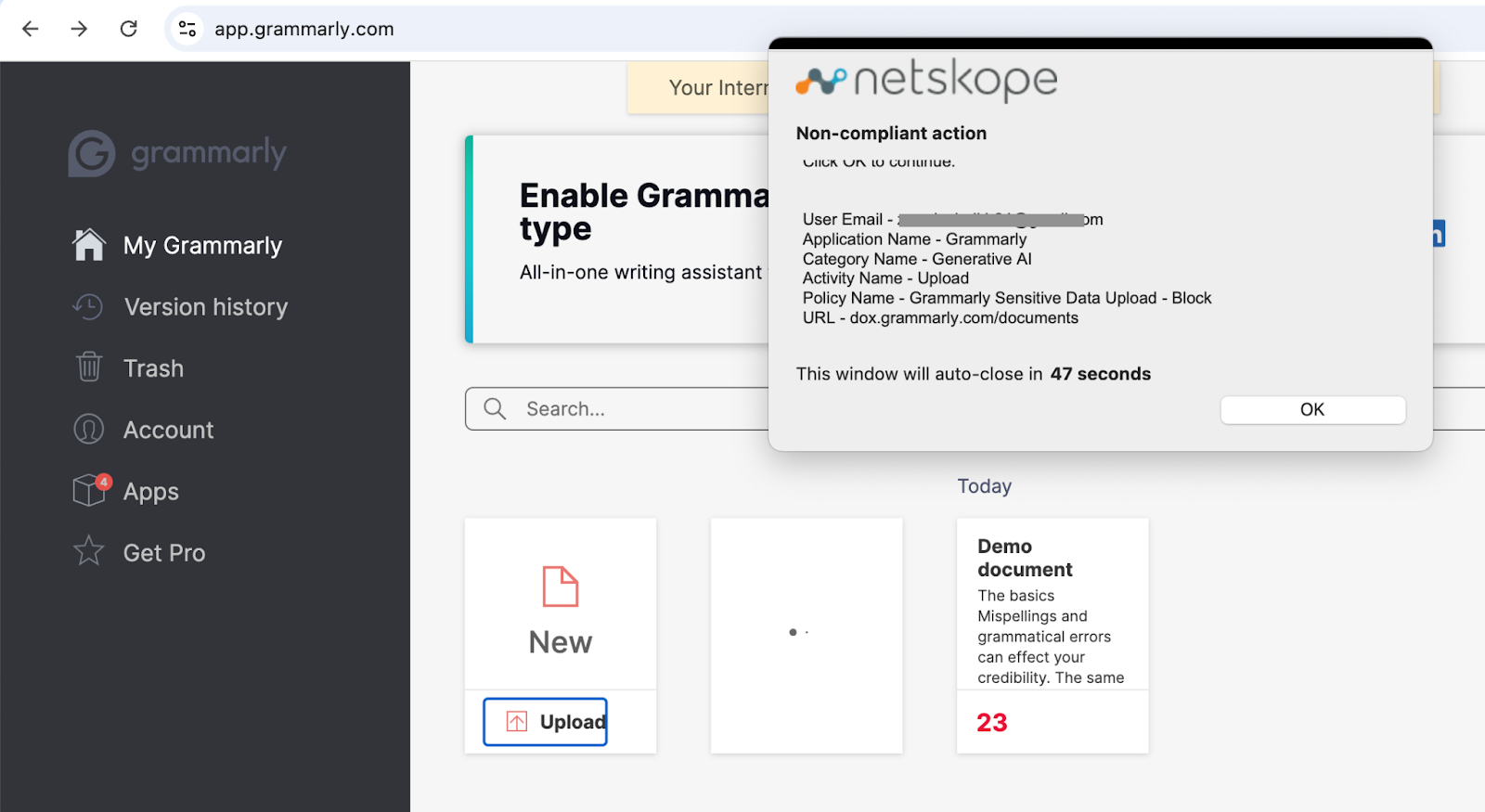
Task: Open the Demo document card
Action: [1052, 635]
